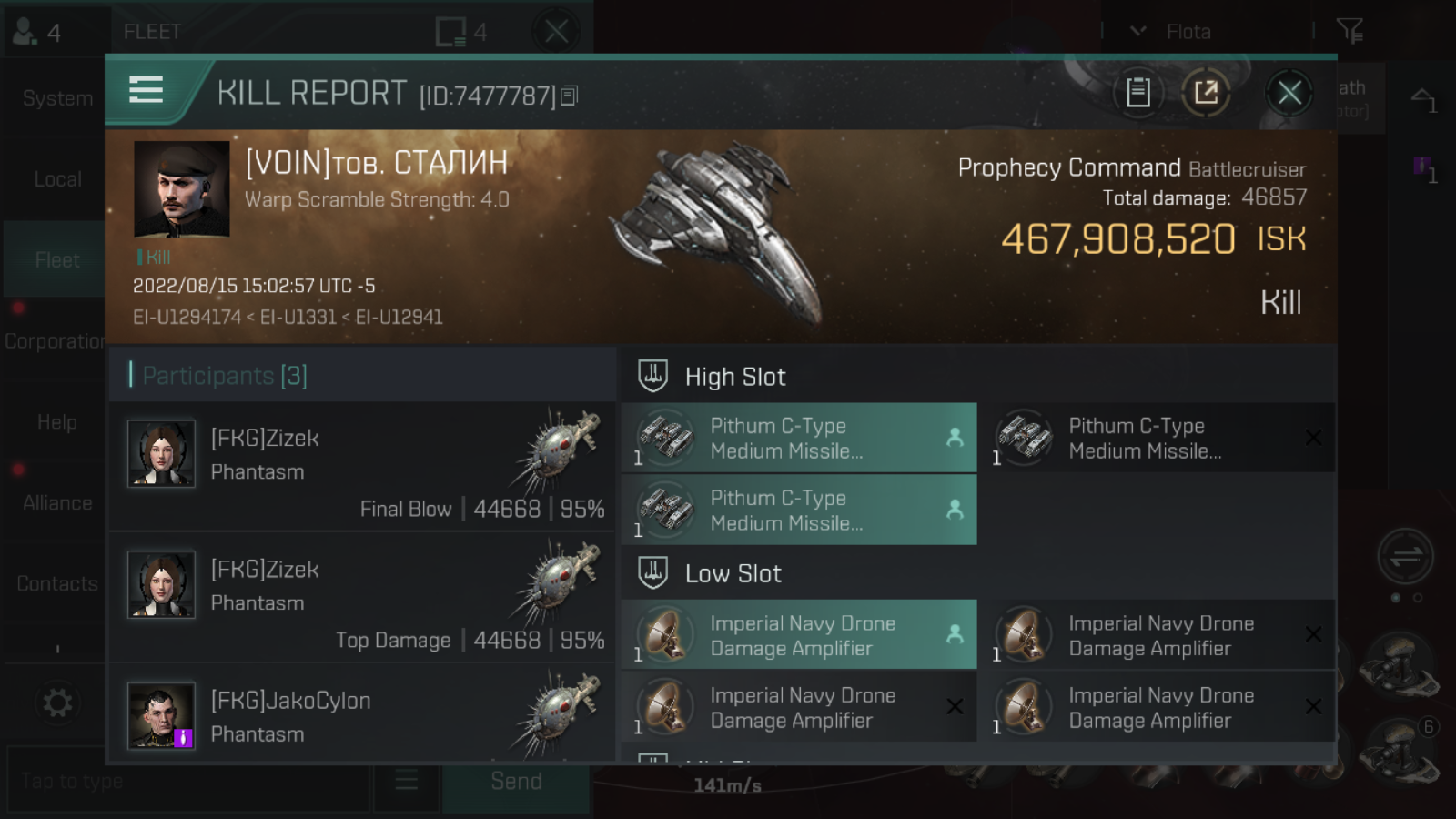1456x819 pixels.
Task: Click the Low Slot section header icon
Action: coord(652,572)
